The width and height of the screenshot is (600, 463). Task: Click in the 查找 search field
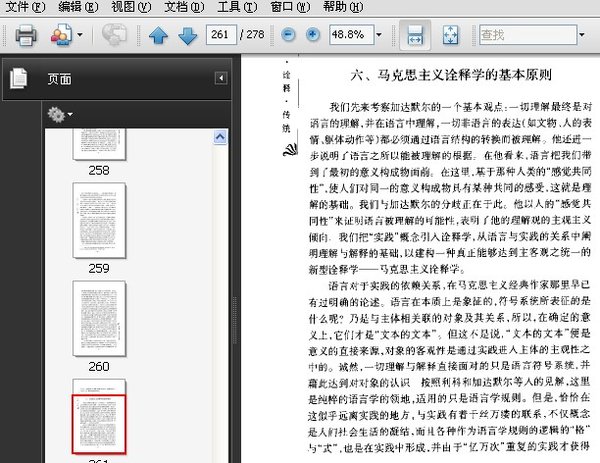click(x=525, y=35)
